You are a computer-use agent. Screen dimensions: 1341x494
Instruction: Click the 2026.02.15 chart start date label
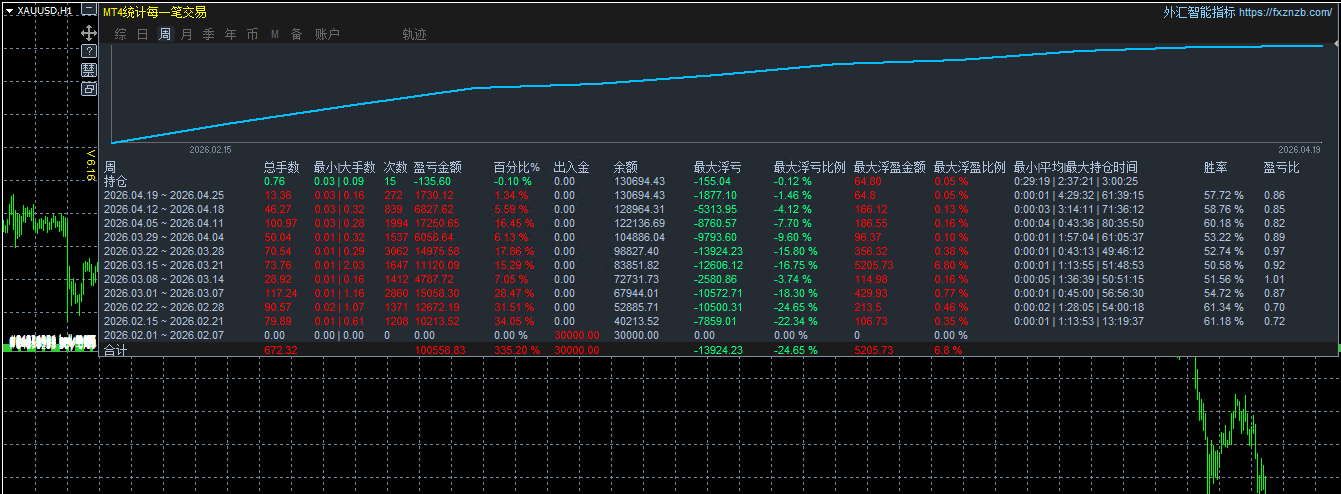(x=210, y=149)
